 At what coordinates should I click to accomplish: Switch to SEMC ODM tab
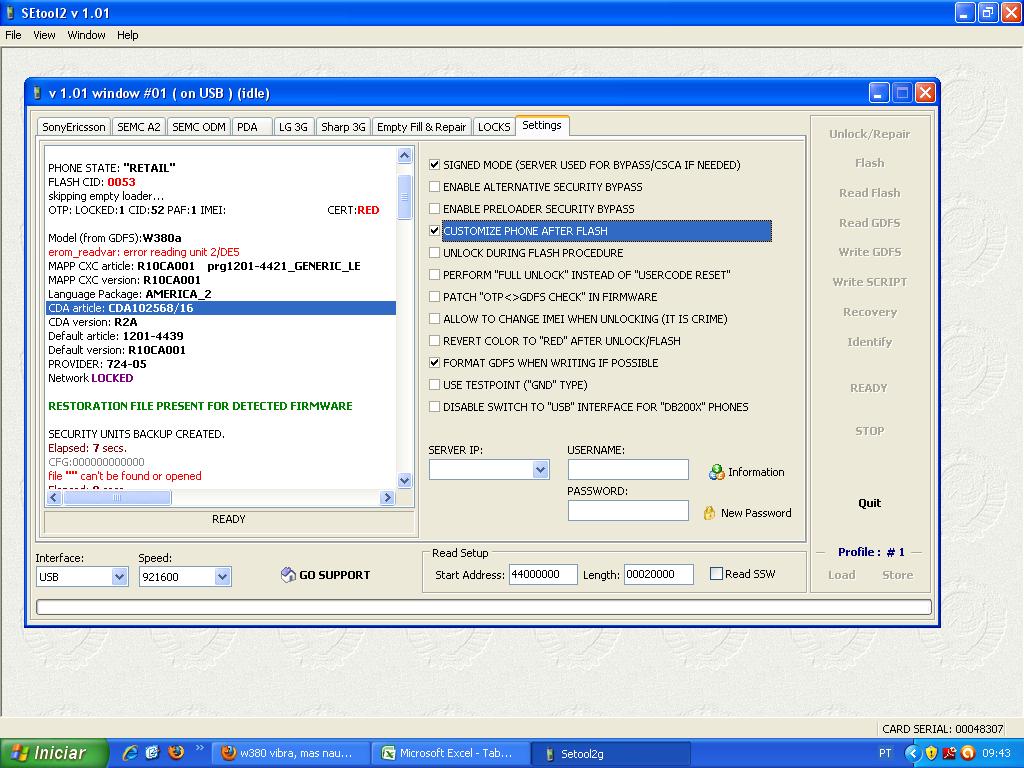click(x=199, y=127)
